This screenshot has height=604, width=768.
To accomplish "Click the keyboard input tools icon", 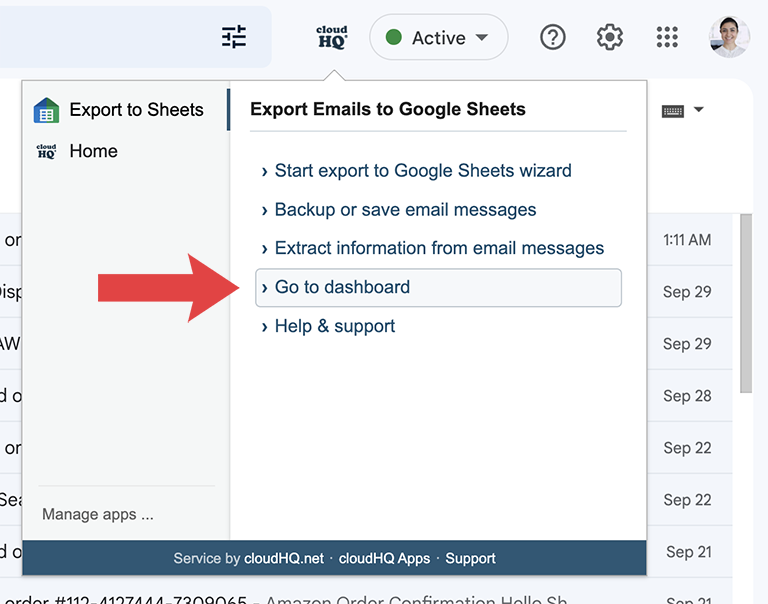I will pyautogui.click(x=672, y=111).
